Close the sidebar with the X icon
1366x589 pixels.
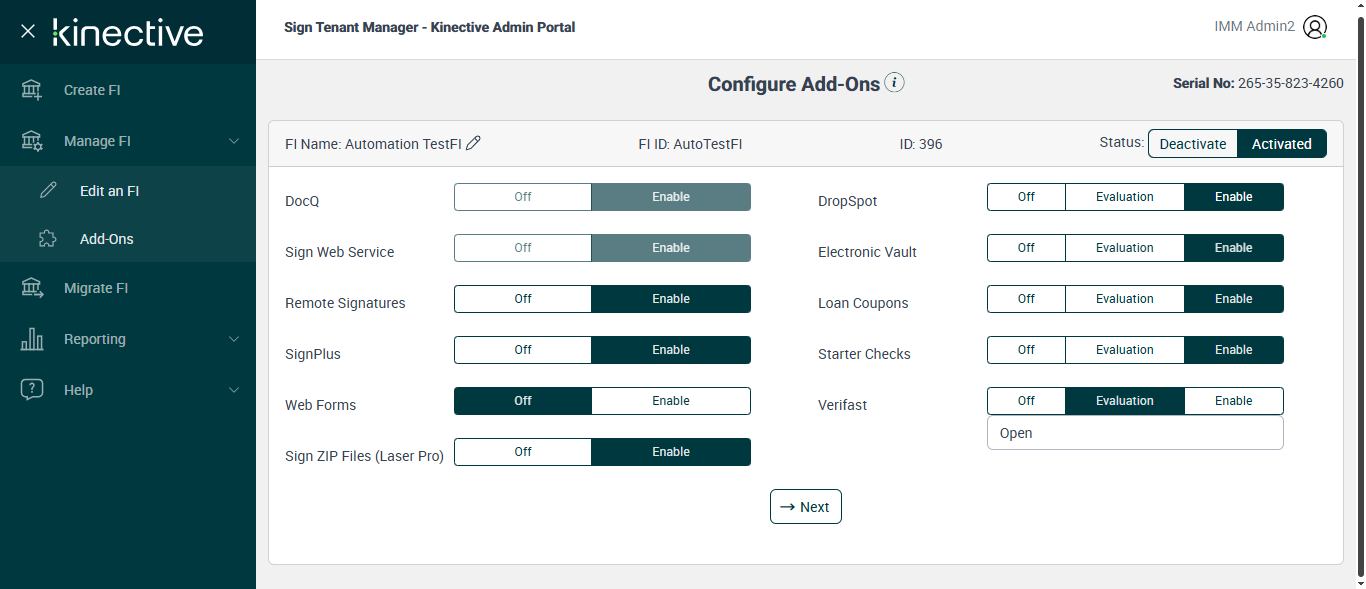pyautogui.click(x=28, y=32)
